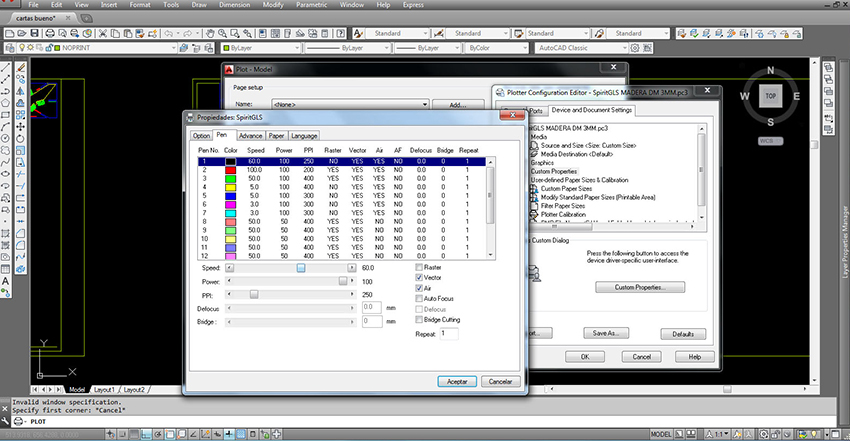Viewport: 850px width, 441px height.
Task: Enable the Raster checkbox
Action: coord(419,267)
